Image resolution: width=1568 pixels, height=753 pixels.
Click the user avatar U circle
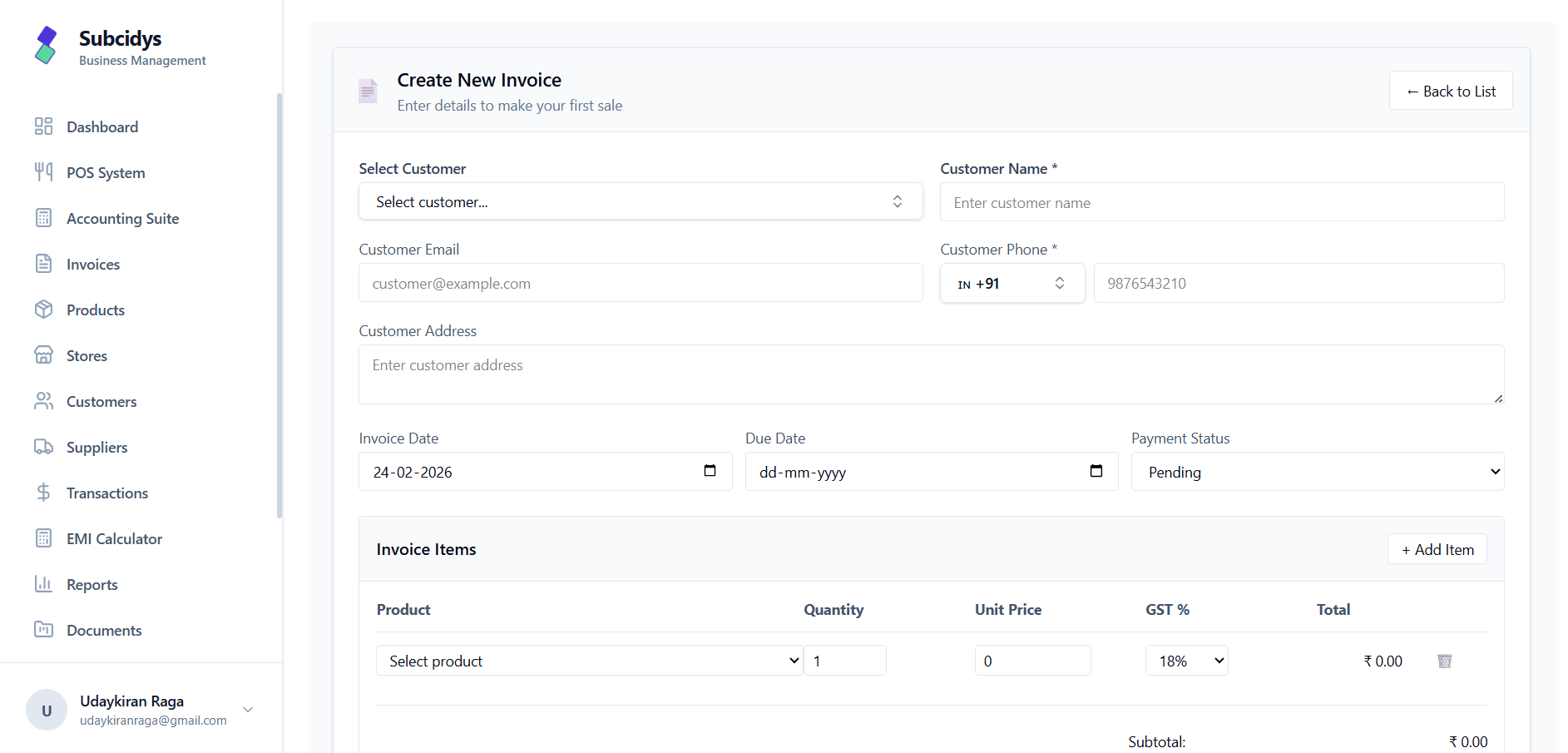[47, 710]
